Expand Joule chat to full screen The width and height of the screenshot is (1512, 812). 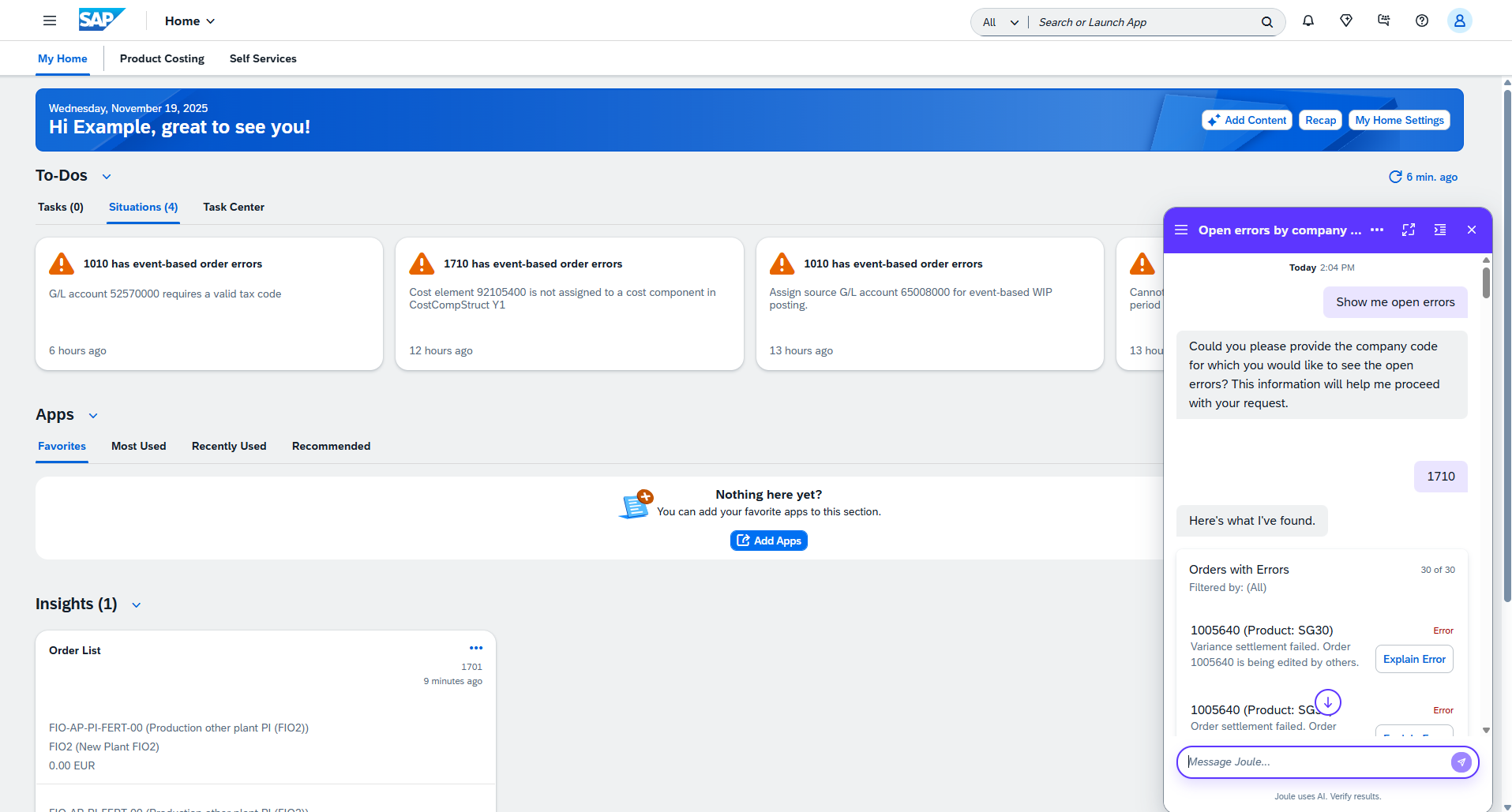point(1408,230)
